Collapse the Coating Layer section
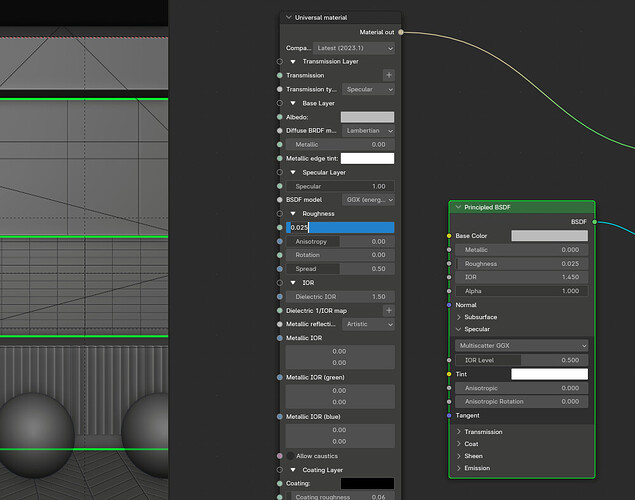 tap(293, 470)
